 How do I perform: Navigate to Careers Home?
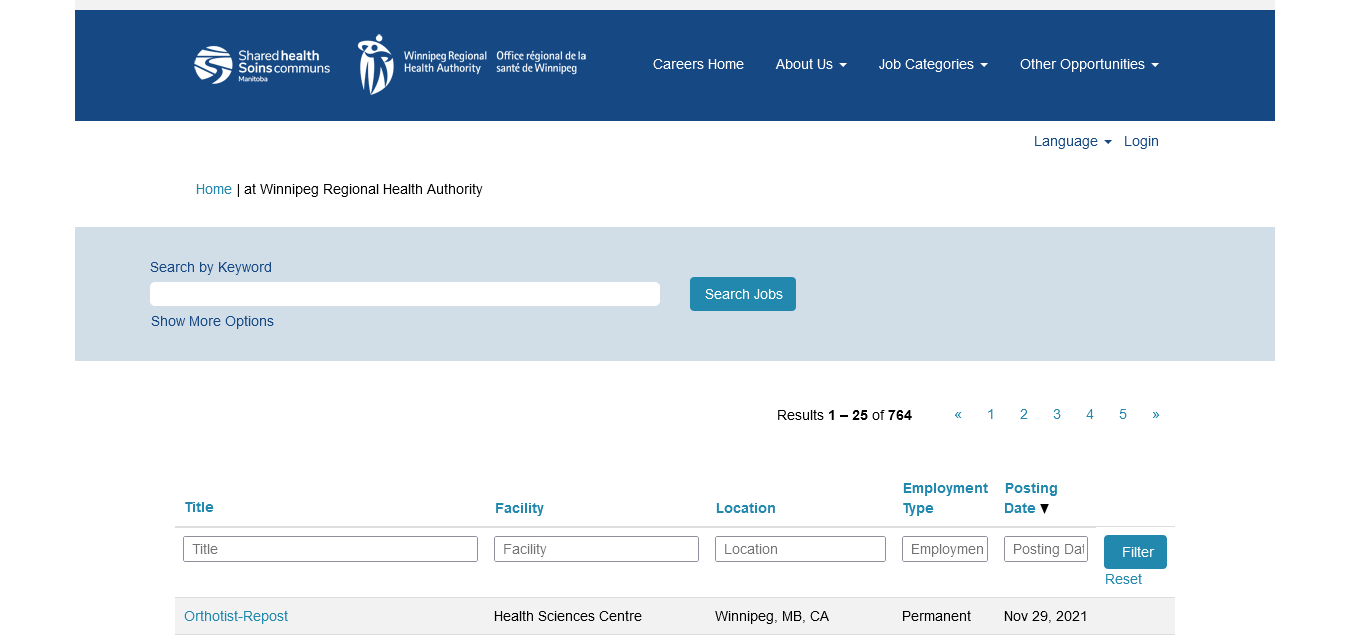pos(698,64)
